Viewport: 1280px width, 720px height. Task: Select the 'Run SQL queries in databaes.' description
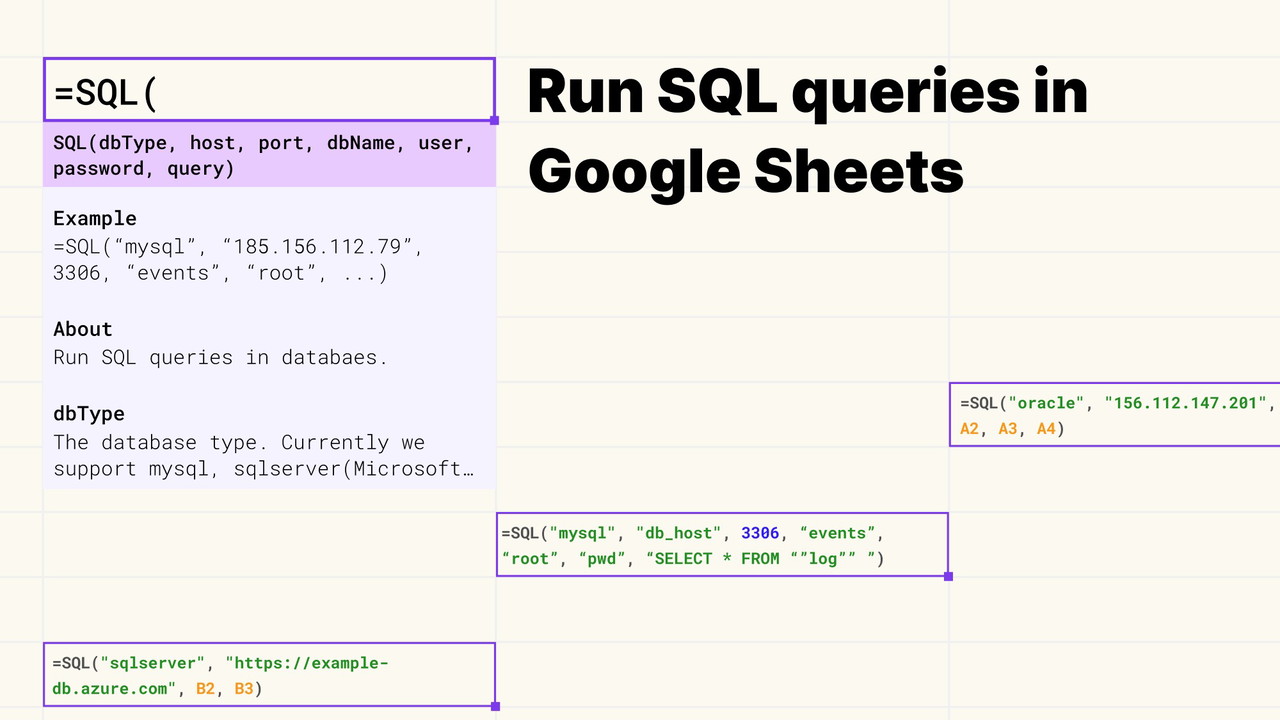[x=220, y=357]
